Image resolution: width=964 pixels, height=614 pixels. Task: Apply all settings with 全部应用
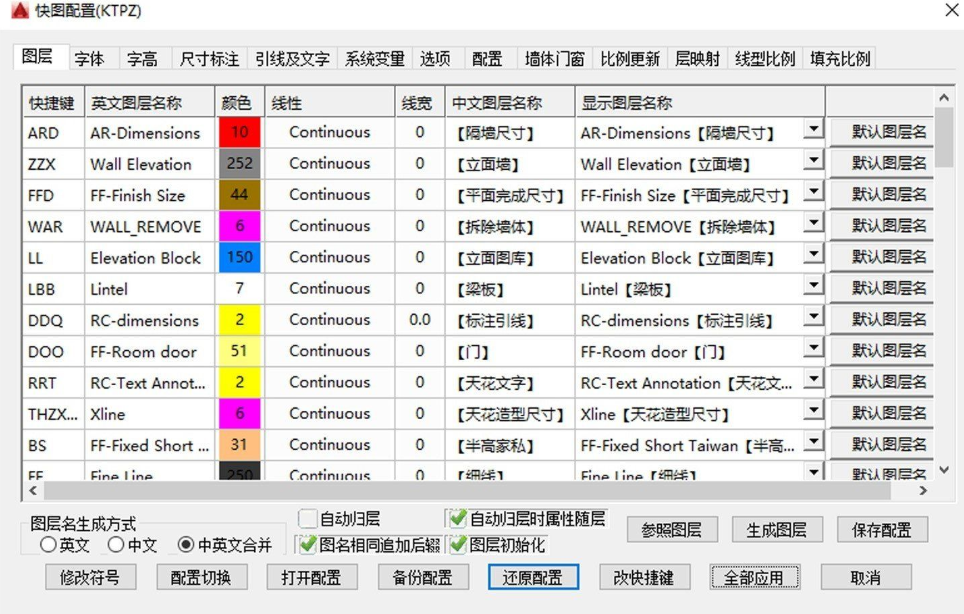point(755,578)
